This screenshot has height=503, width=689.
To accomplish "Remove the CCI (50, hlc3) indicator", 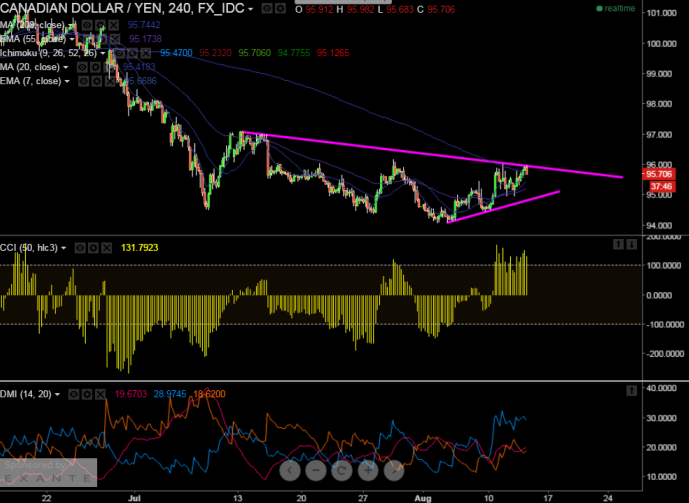I will point(106,248).
